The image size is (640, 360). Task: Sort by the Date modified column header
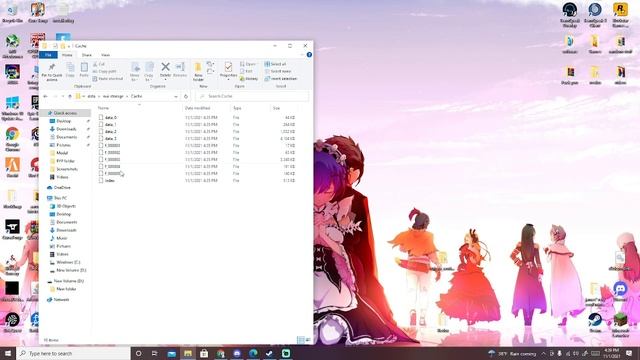(198, 108)
